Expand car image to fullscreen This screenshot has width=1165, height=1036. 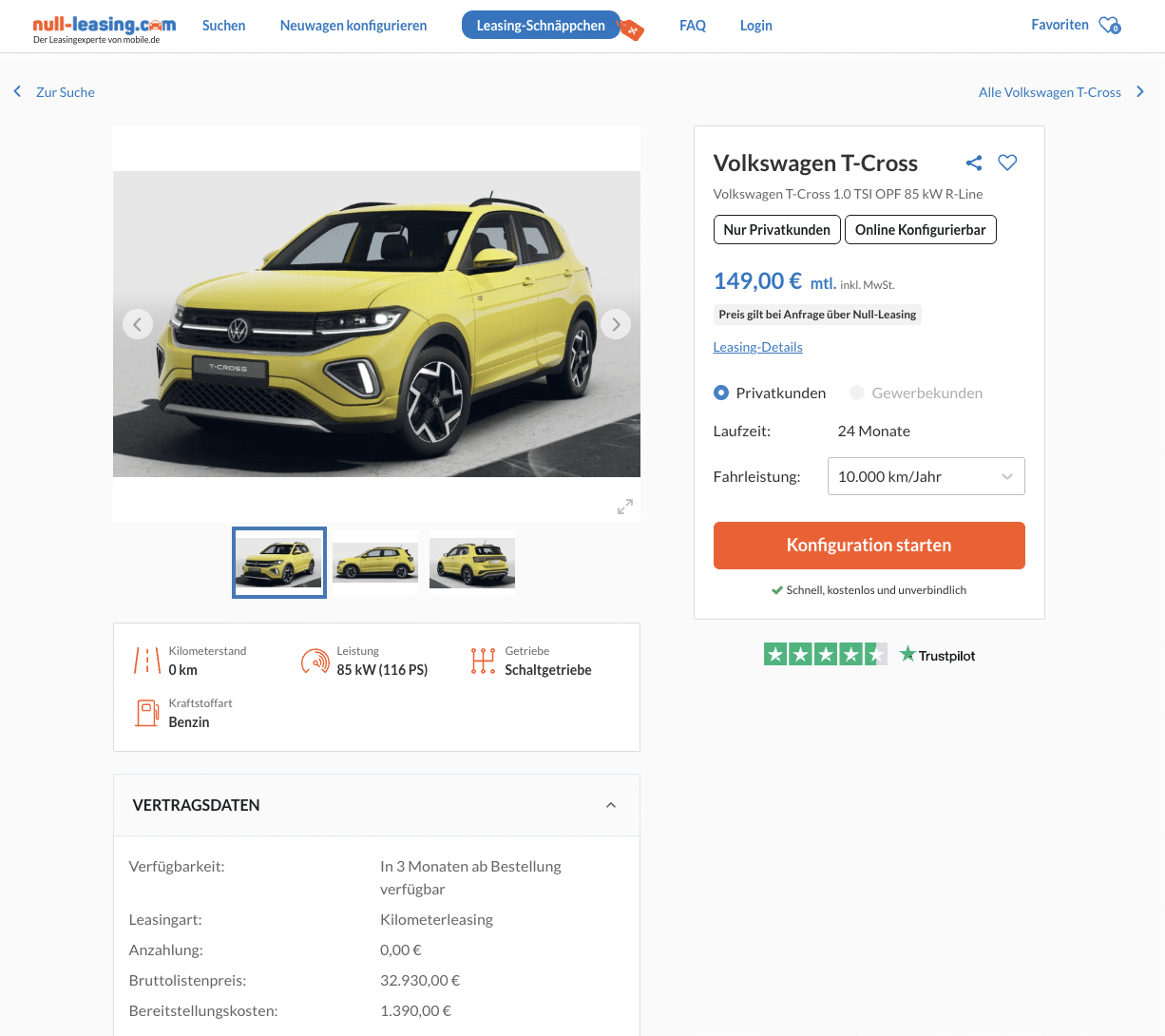(x=624, y=507)
